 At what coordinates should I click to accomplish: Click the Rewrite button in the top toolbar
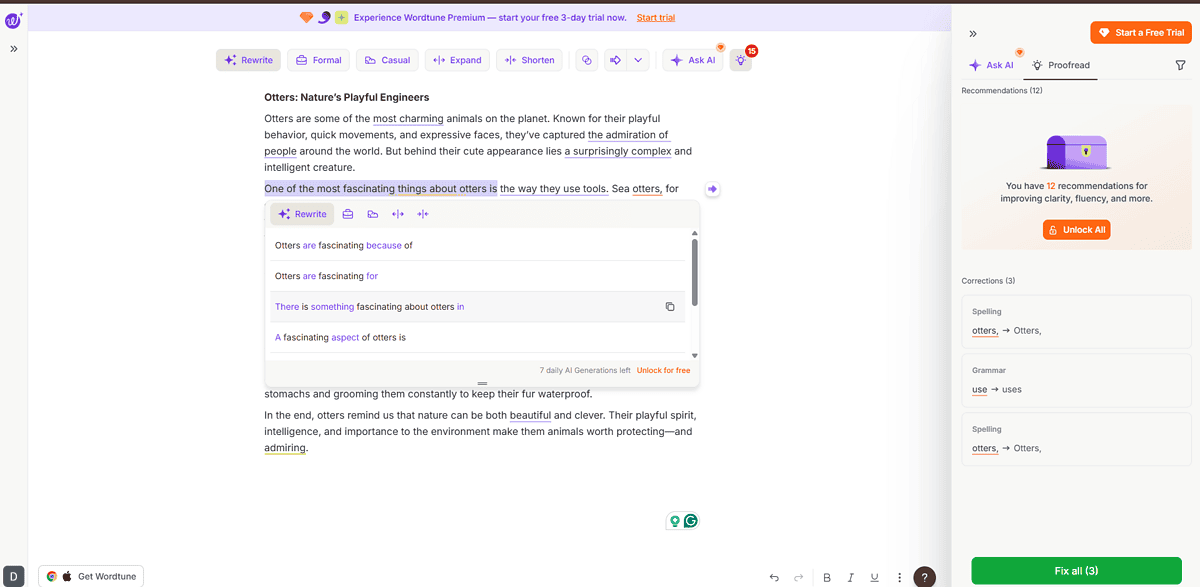(248, 60)
